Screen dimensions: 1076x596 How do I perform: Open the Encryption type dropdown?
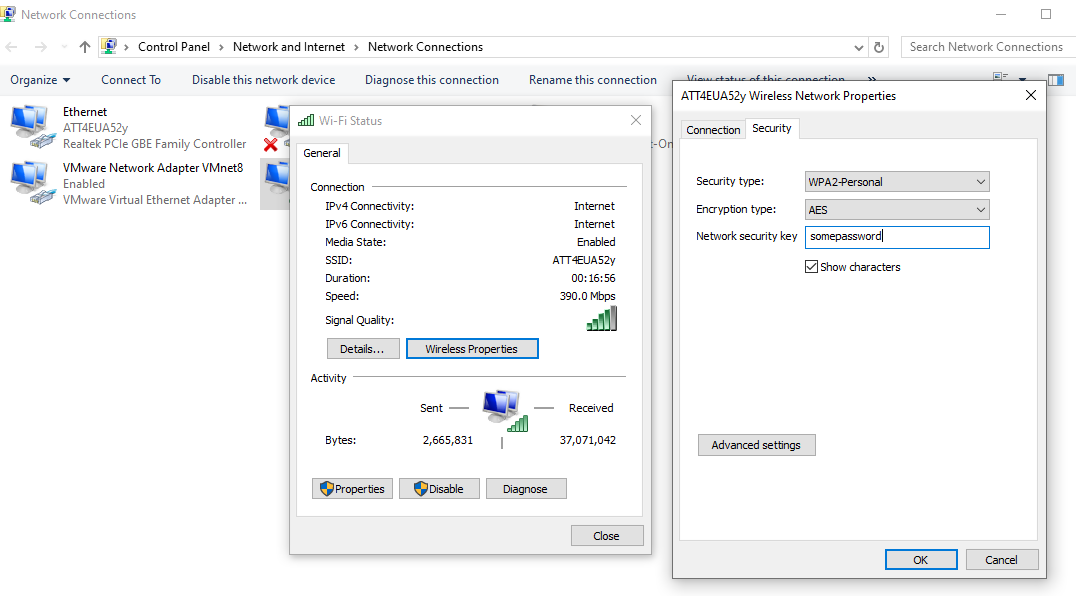[980, 210]
